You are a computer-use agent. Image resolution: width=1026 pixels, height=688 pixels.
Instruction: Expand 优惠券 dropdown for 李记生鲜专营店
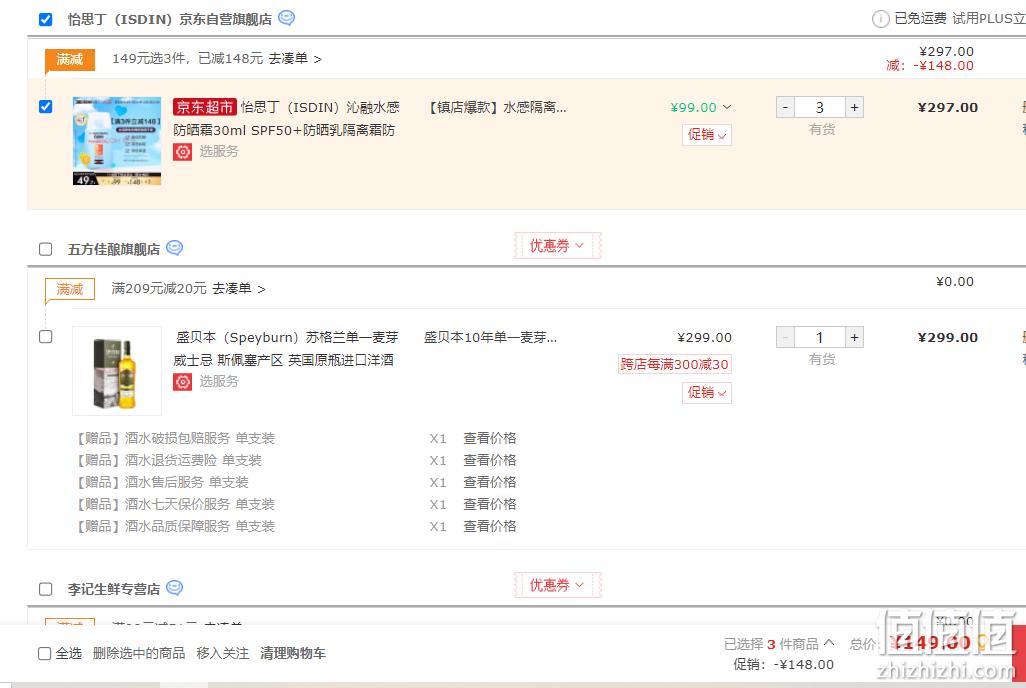[557, 585]
